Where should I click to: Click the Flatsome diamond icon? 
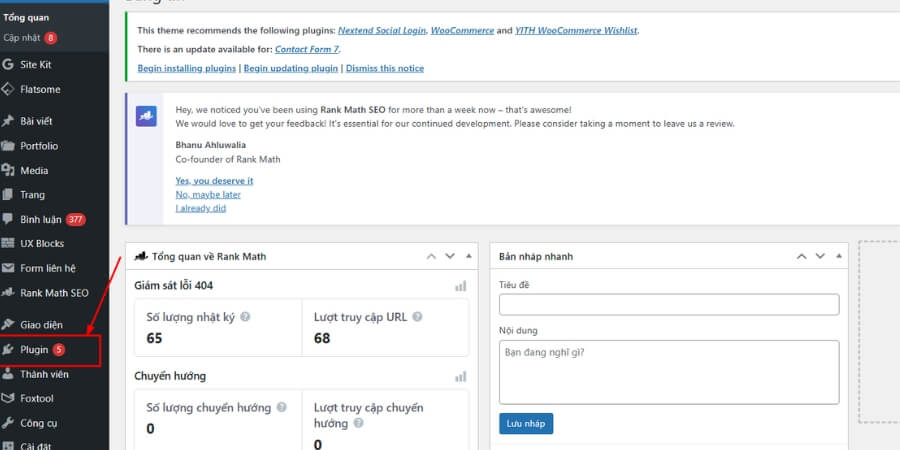pyautogui.click(x=8, y=88)
